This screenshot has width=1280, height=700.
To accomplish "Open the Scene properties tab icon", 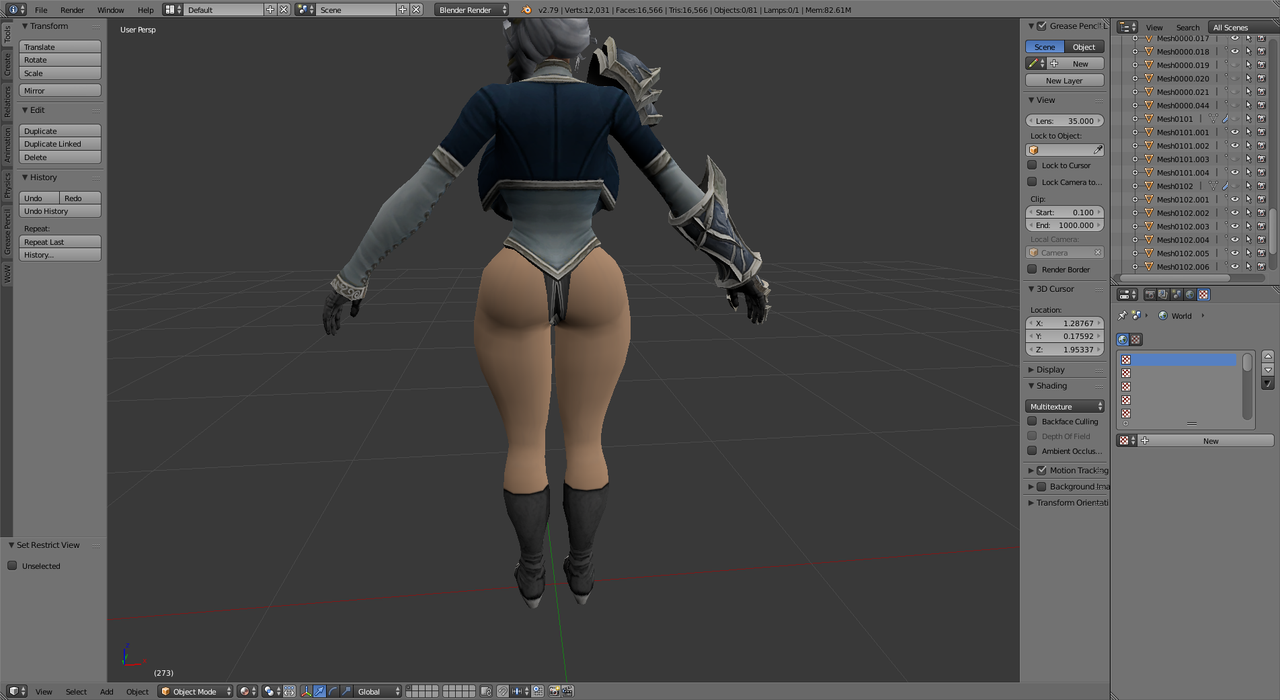I will (1177, 294).
